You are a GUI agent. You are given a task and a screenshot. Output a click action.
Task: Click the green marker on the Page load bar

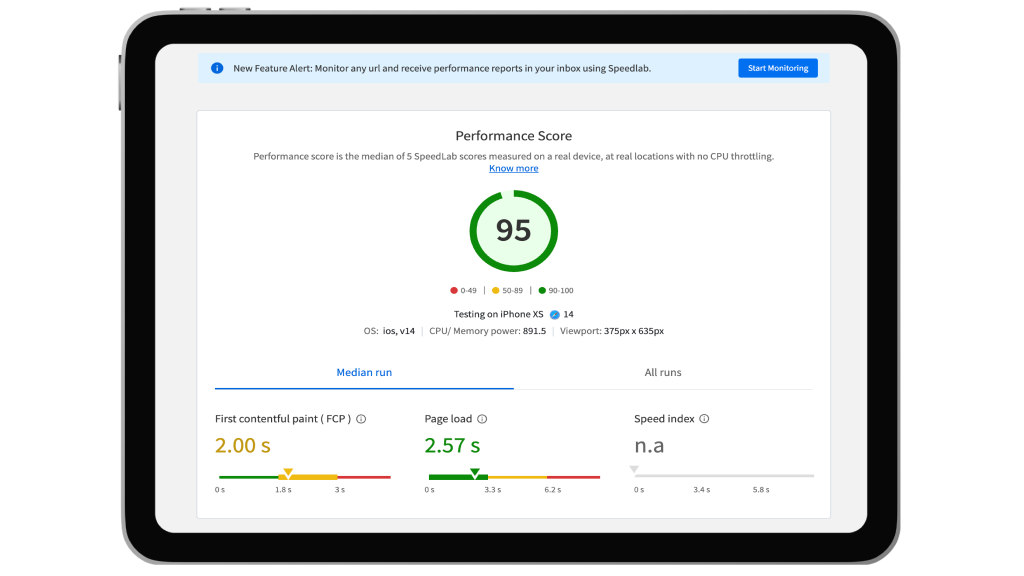(475, 472)
